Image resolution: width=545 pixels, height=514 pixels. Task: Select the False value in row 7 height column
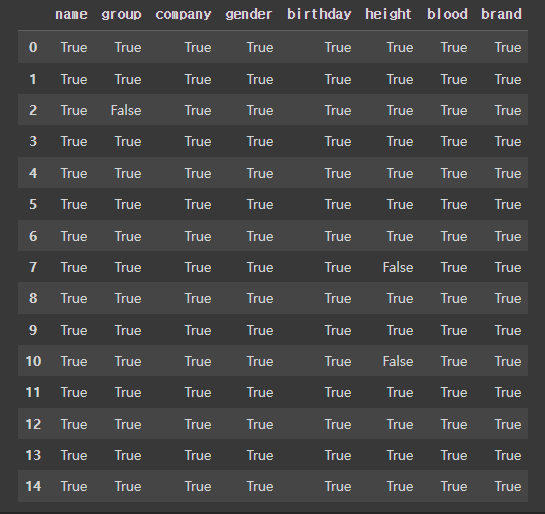click(x=398, y=268)
